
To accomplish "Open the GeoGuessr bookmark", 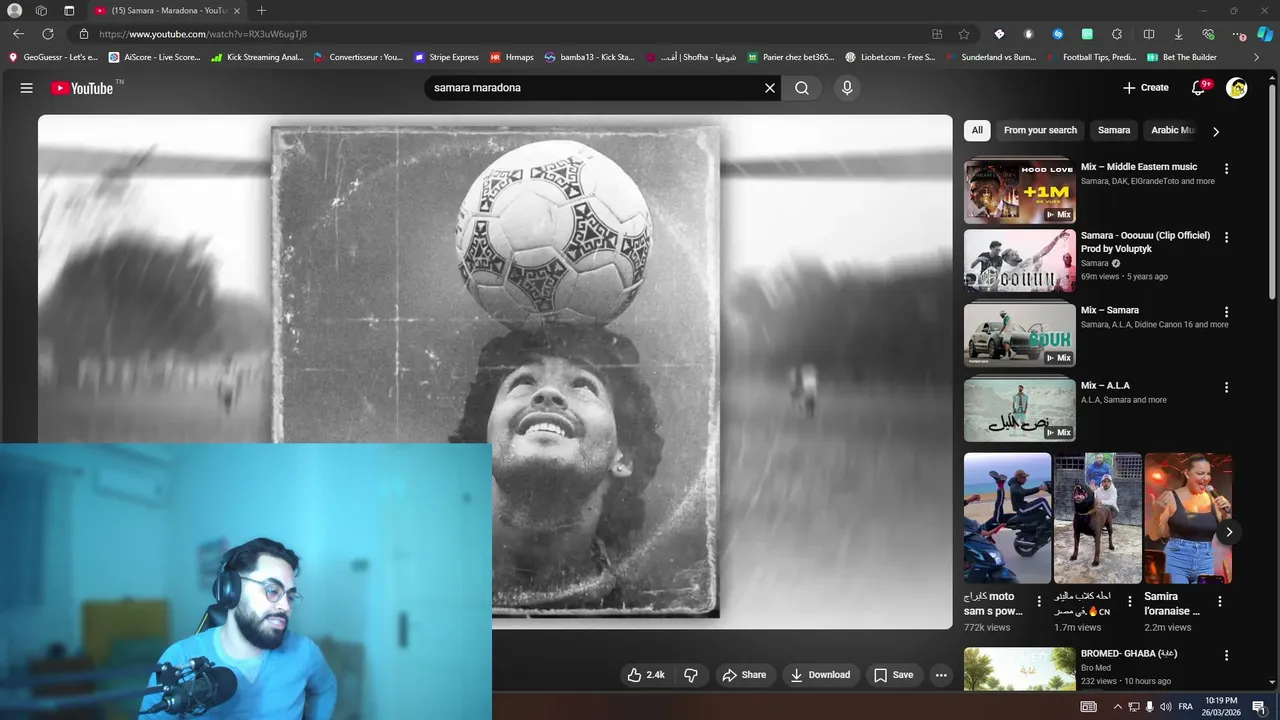I will click(53, 57).
